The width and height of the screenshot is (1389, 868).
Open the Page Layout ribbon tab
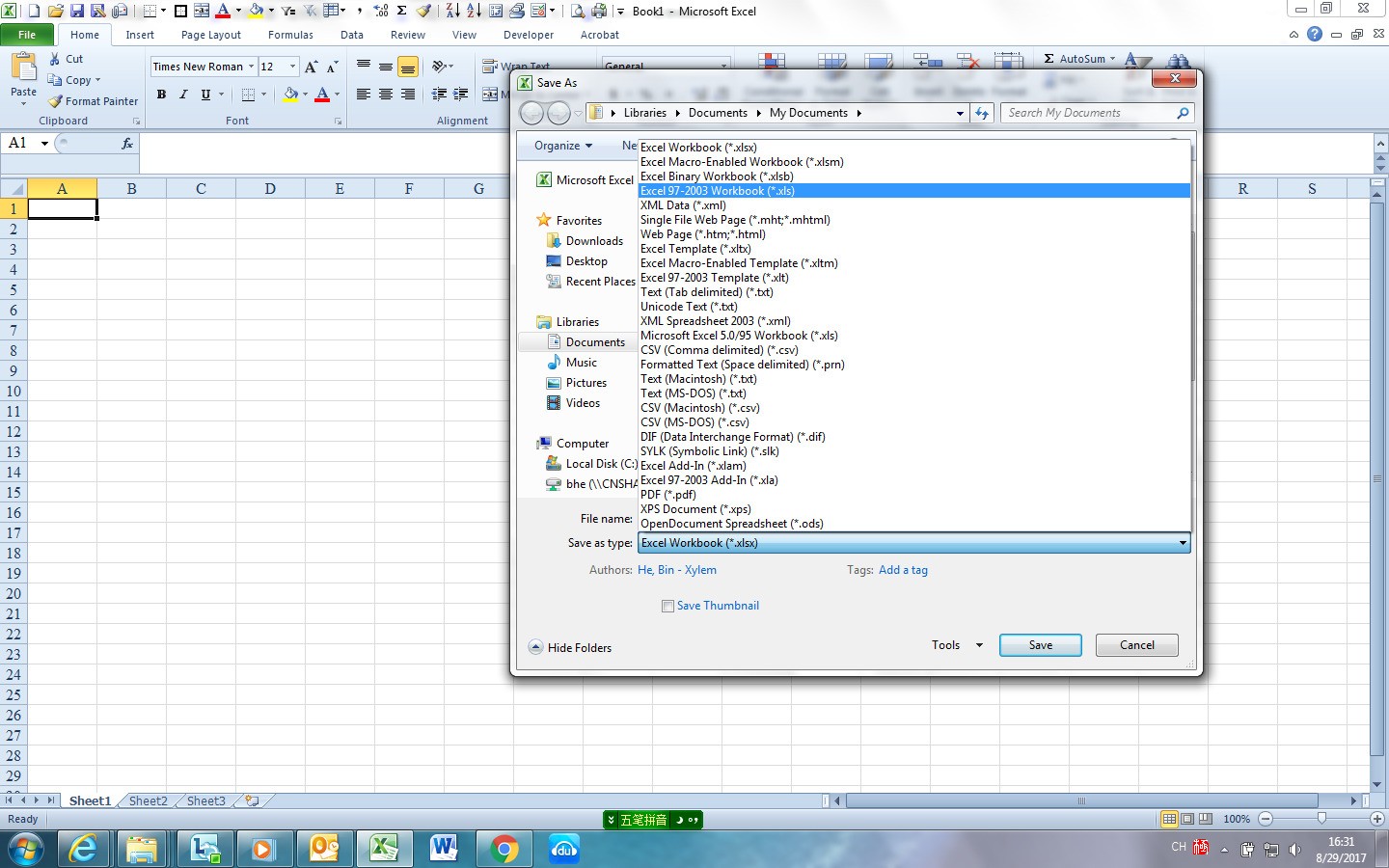tap(211, 35)
